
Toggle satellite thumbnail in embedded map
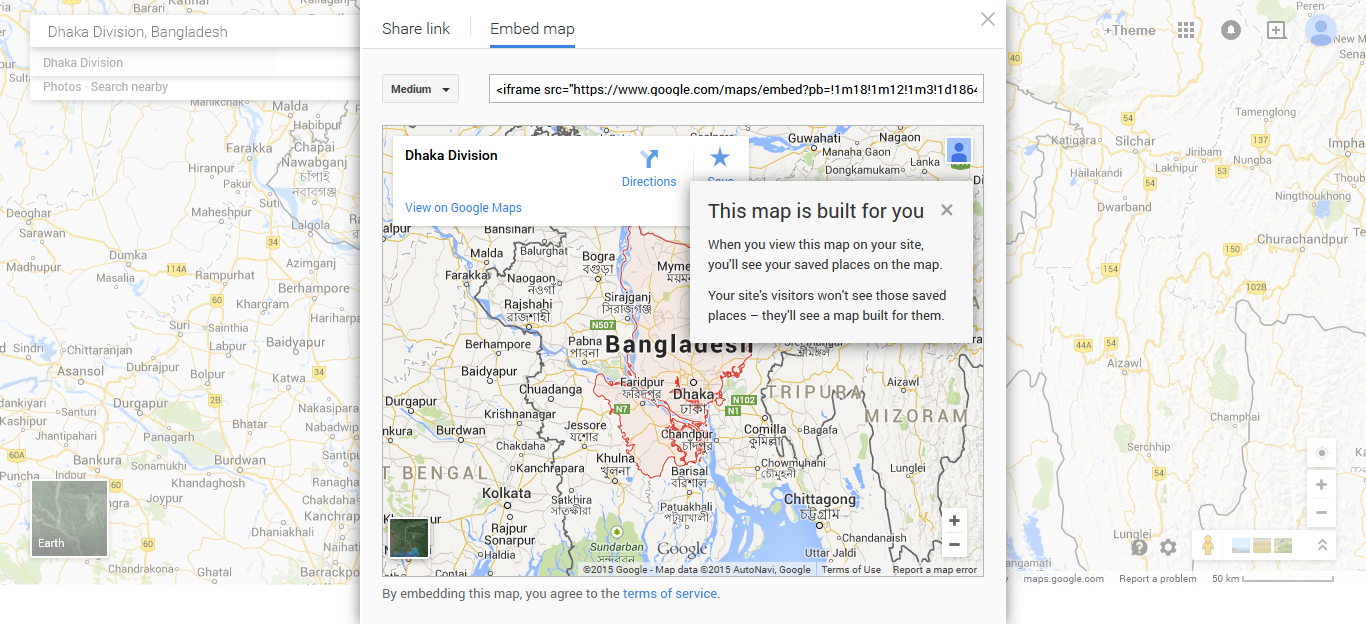tap(409, 537)
